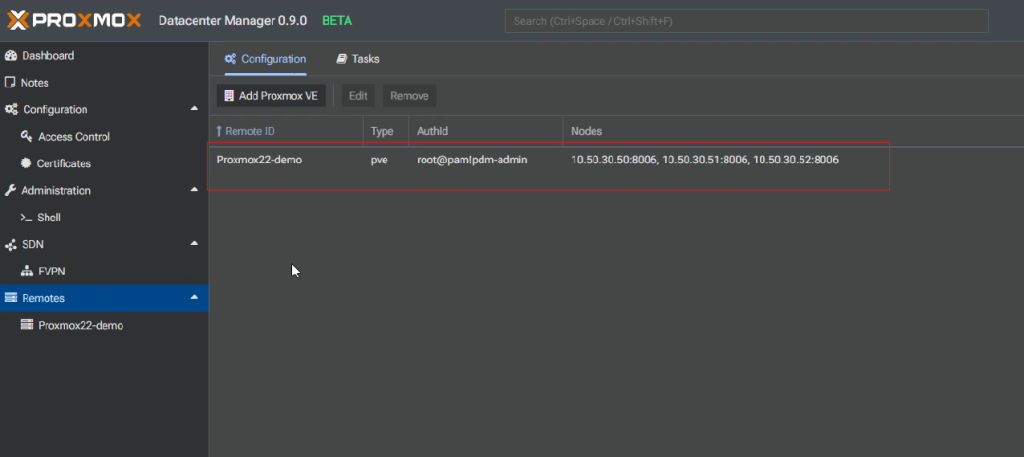Click the Shell terminal icon

coord(27,218)
